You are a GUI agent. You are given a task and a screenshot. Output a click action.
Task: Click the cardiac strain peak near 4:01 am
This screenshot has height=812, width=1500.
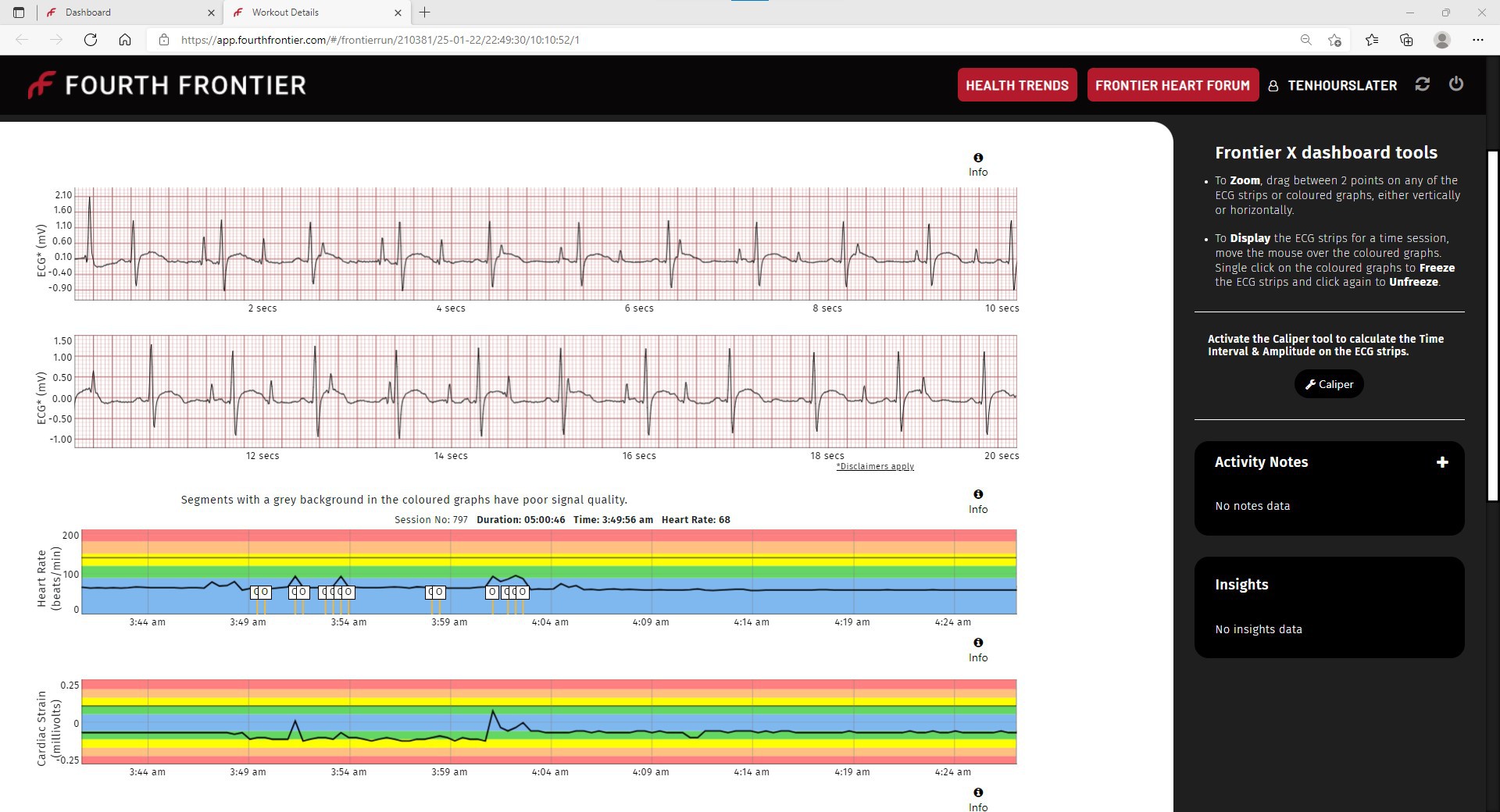[x=493, y=711]
